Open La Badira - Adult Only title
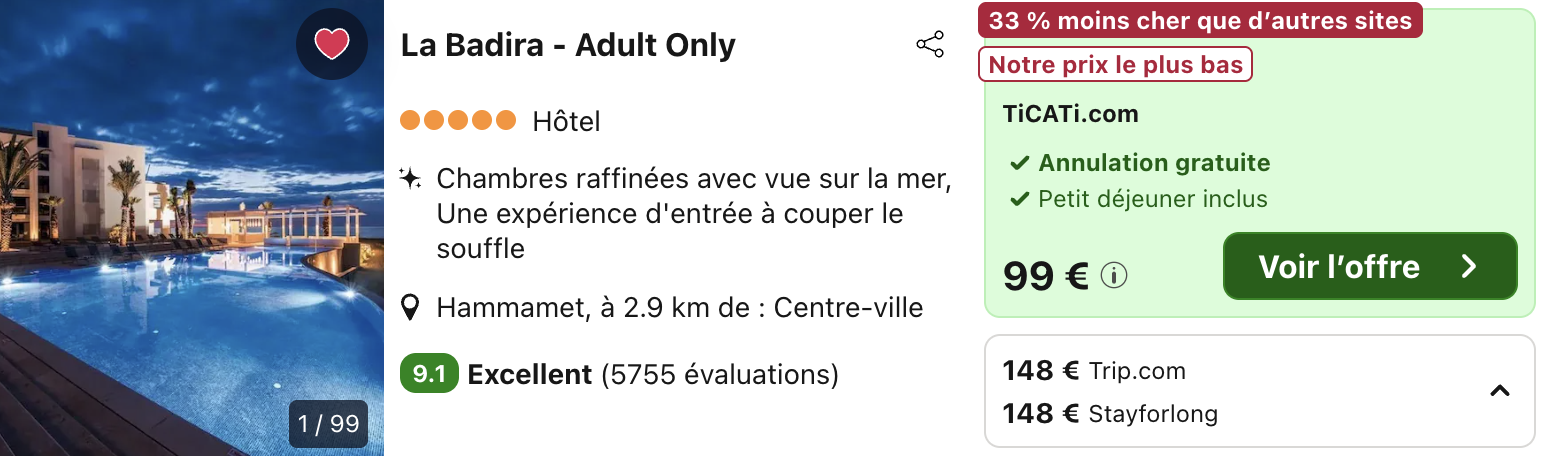Viewport: 1544px width, 456px height. [x=568, y=45]
